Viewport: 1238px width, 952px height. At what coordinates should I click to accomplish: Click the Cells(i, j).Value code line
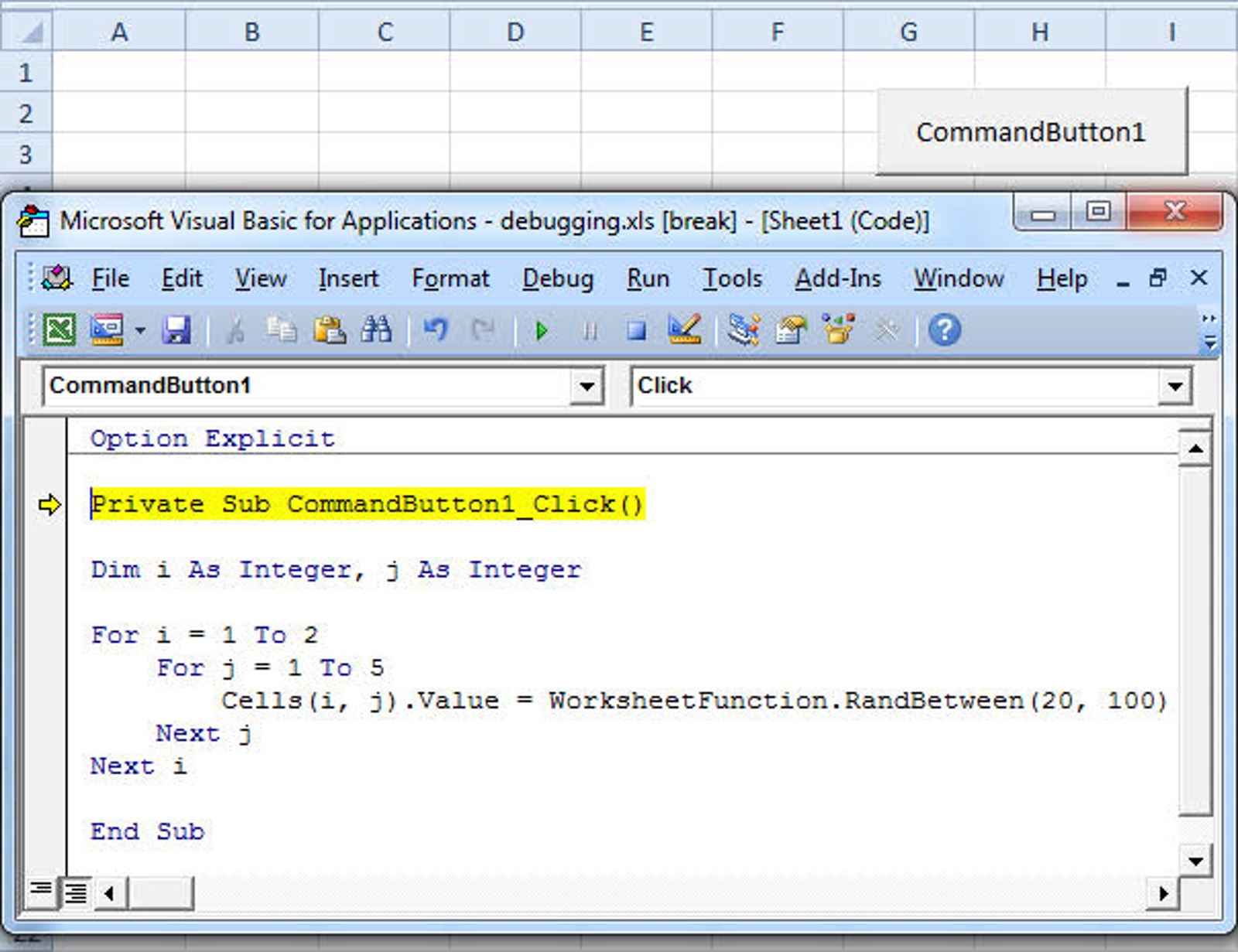[694, 701]
